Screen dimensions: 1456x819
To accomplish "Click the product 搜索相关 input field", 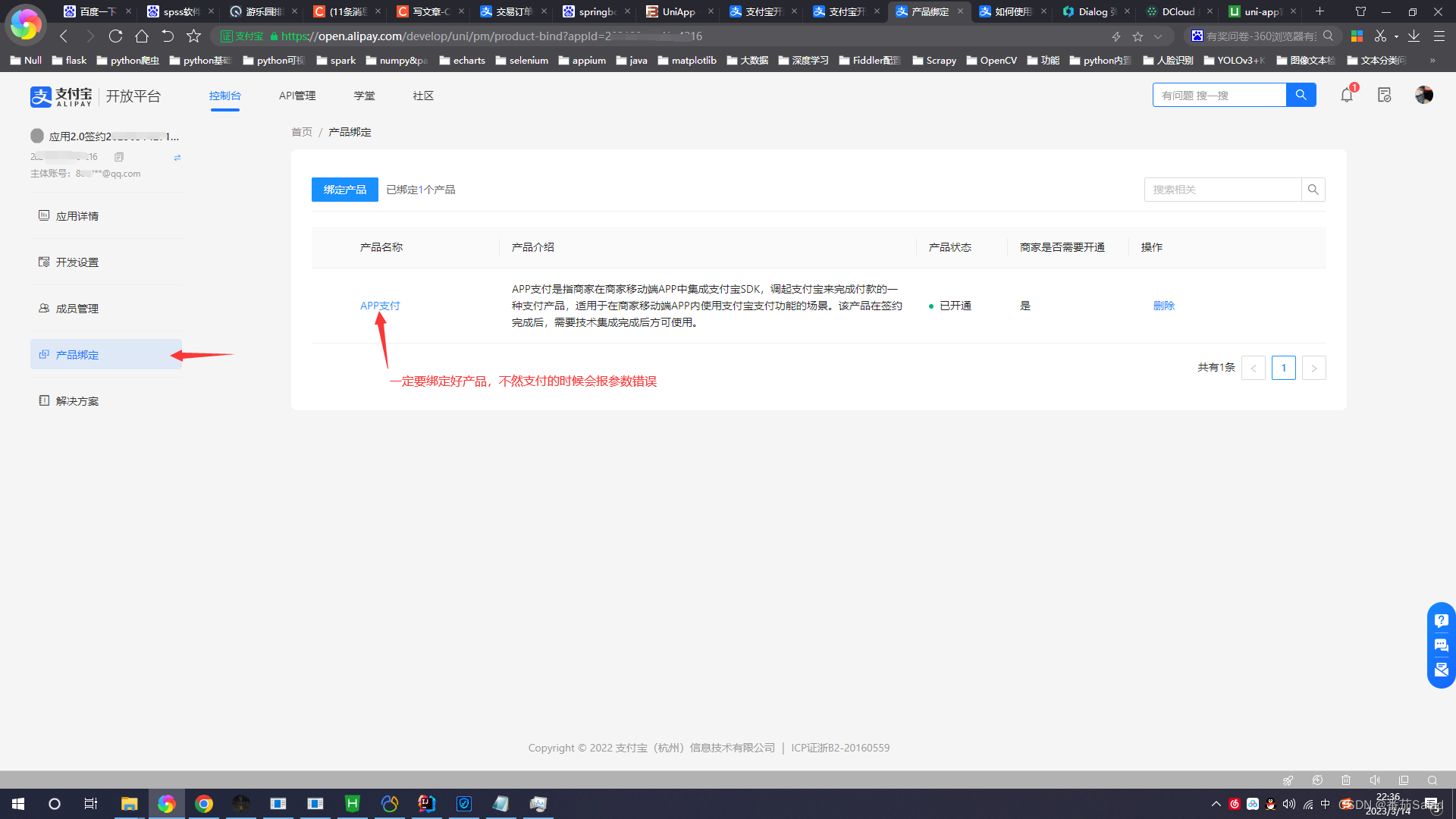I will click(x=1223, y=190).
